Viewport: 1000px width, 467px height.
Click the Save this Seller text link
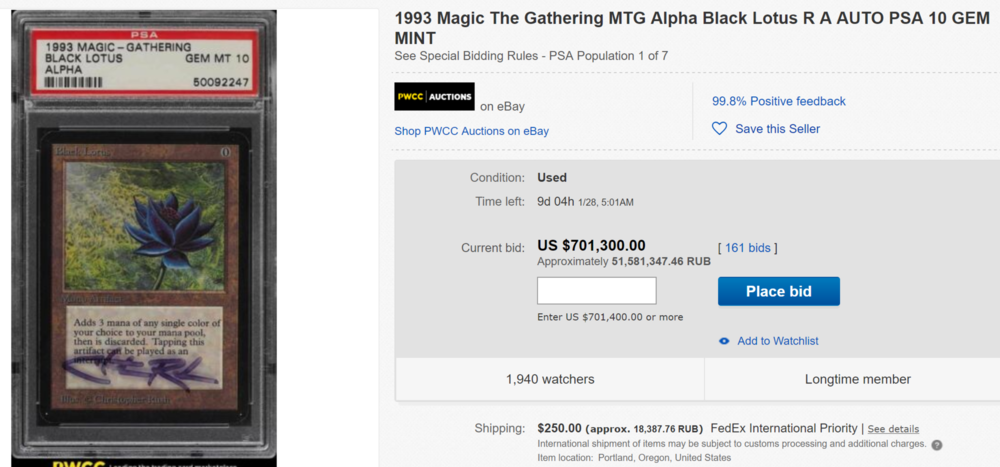(x=777, y=129)
